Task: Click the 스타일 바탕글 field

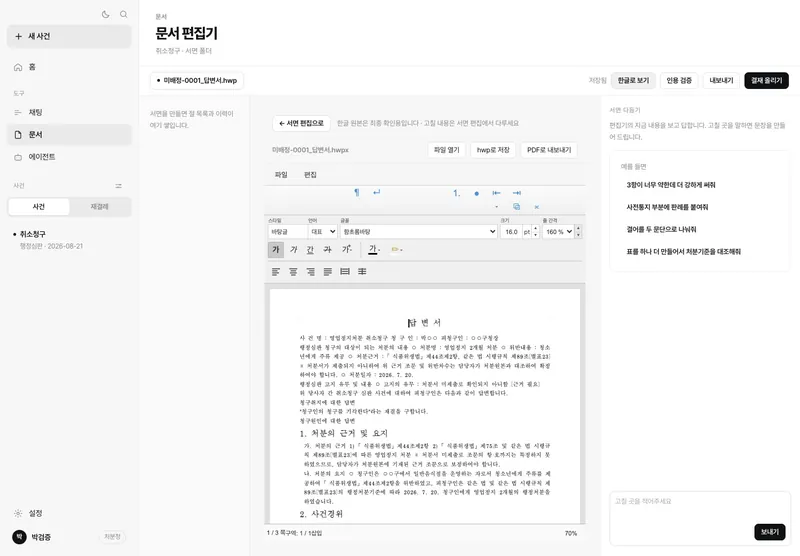Action: coord(288,232)
